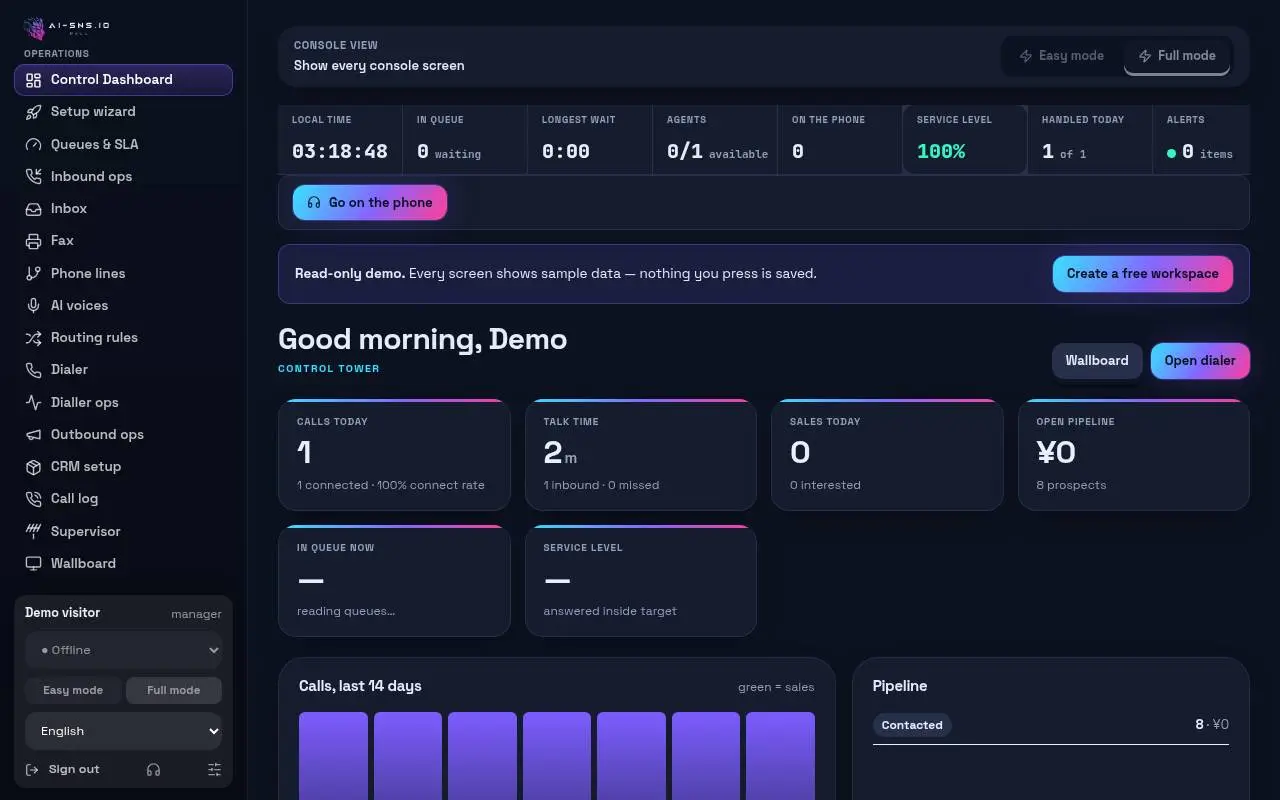Click Create a free workspace
This screenshot has height=800, width=1280.
(1142, 274)
